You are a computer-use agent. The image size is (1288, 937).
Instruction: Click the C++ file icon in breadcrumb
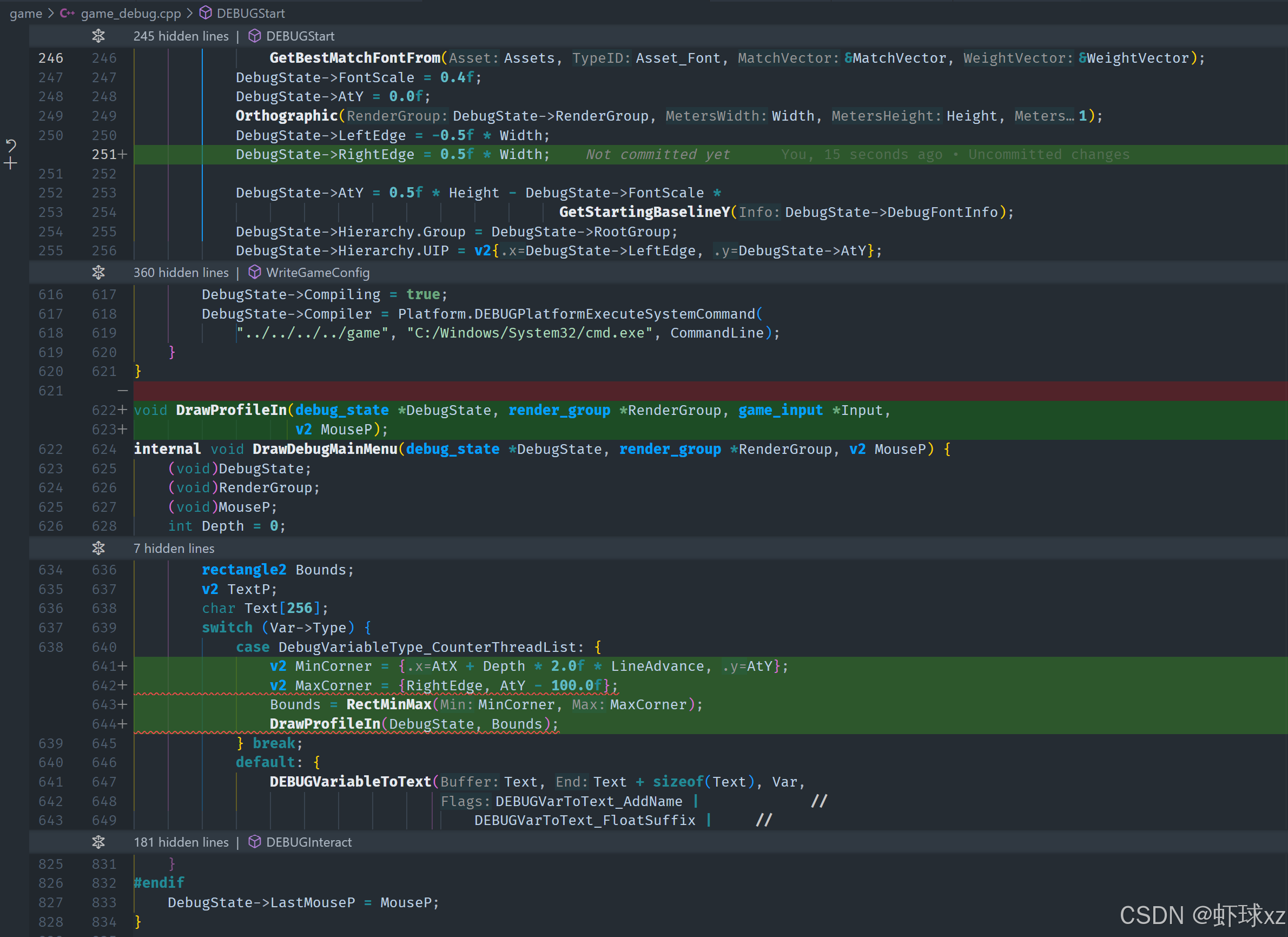coord(67,13)
